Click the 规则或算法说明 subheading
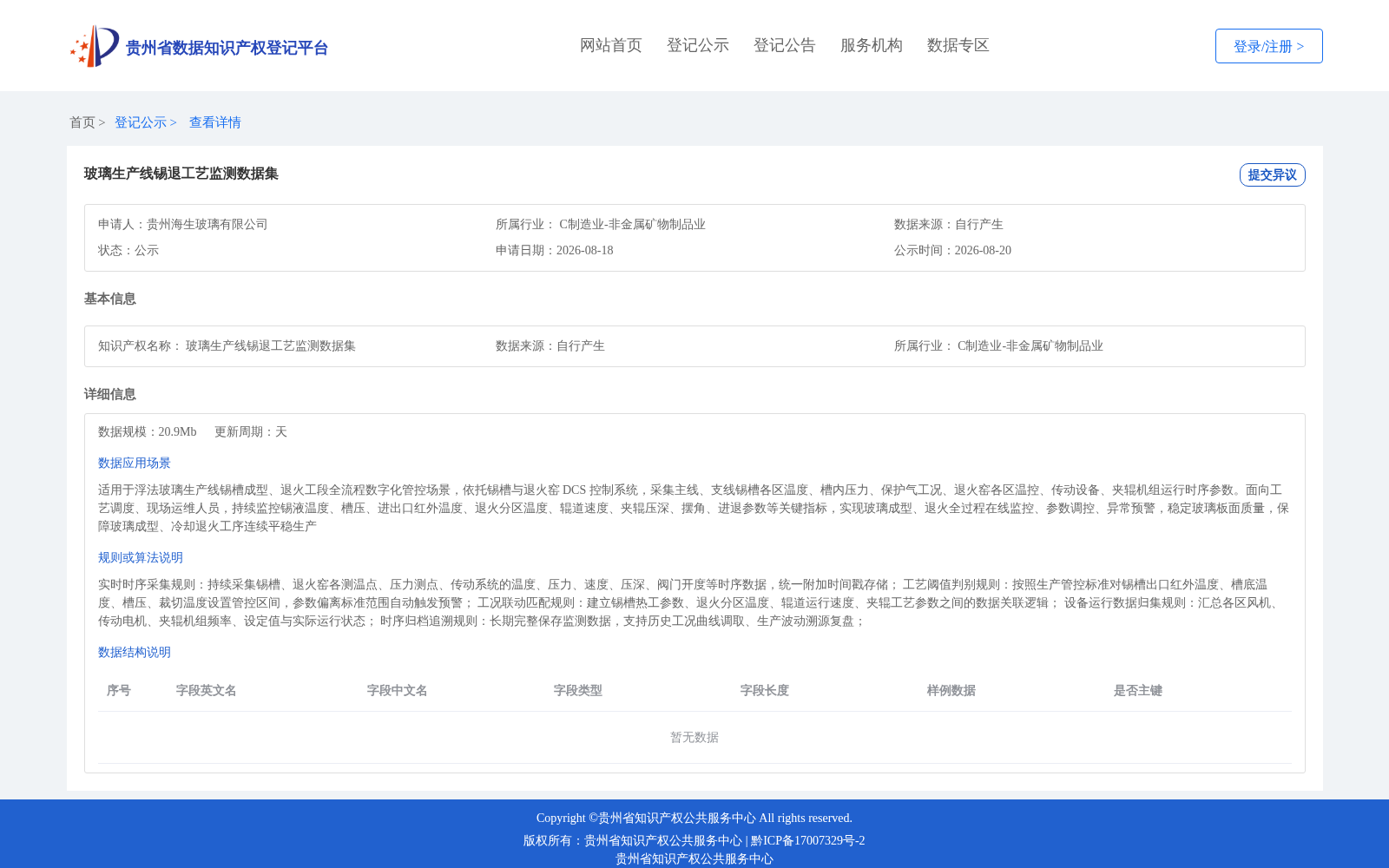The width and height of the screenshot is (1389, 868). click(141, 557)
